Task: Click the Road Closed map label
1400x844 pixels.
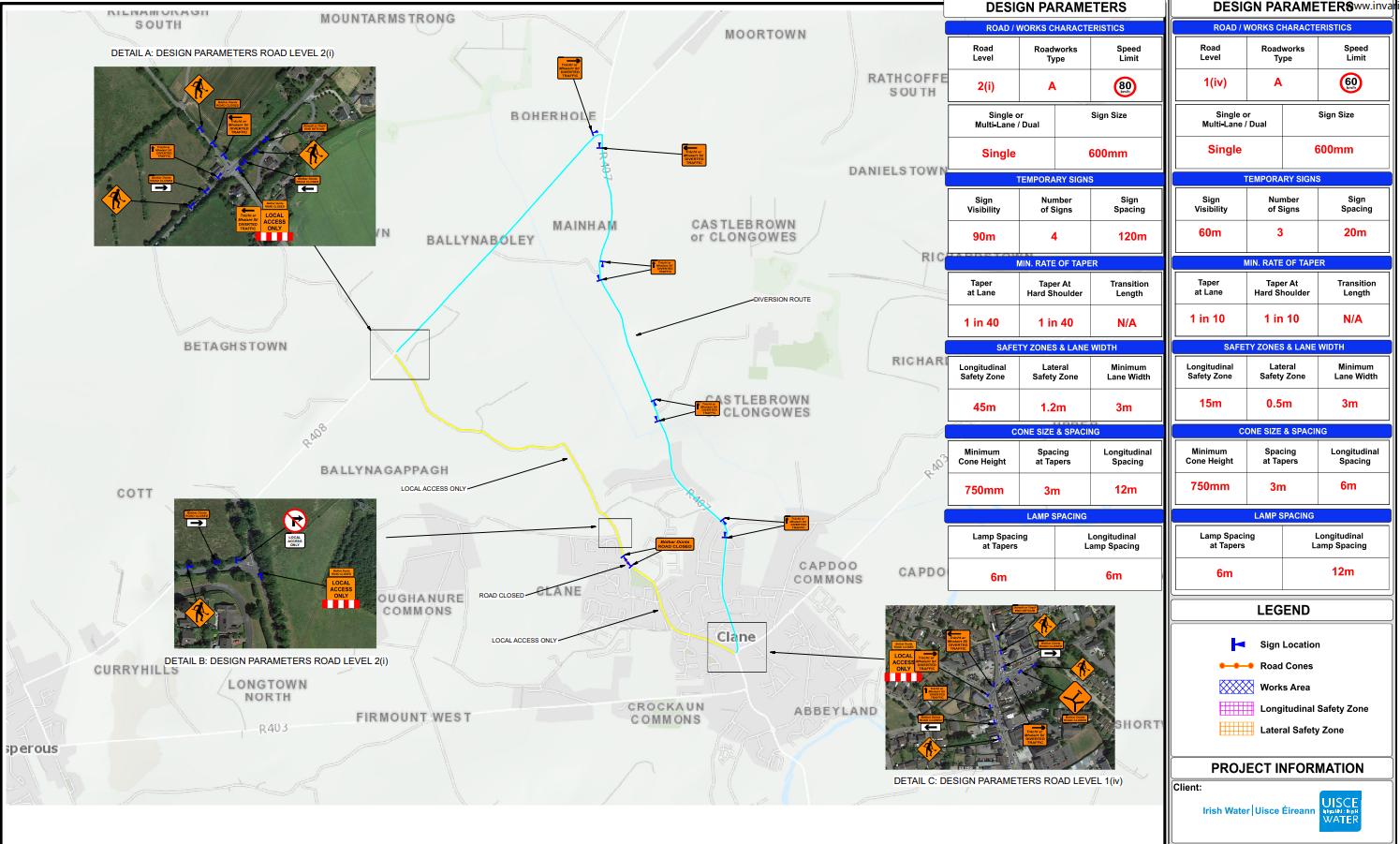Action: pos(501,596)
